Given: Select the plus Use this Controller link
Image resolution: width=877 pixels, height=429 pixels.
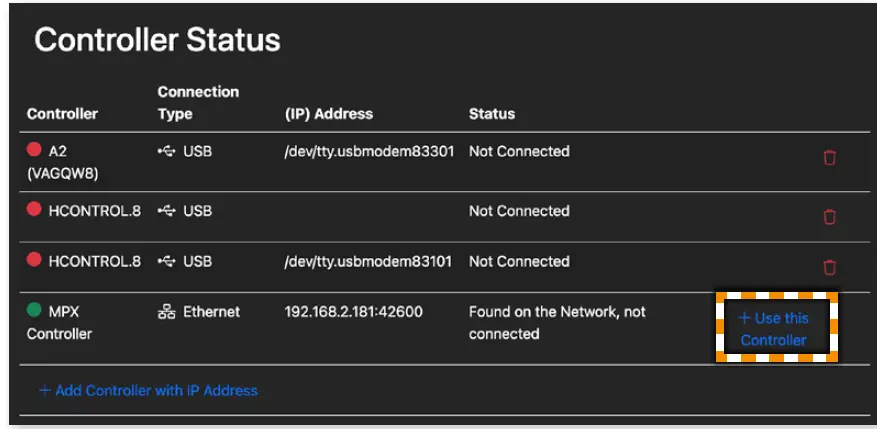Looking at the screenshot, I should point(773,329).
